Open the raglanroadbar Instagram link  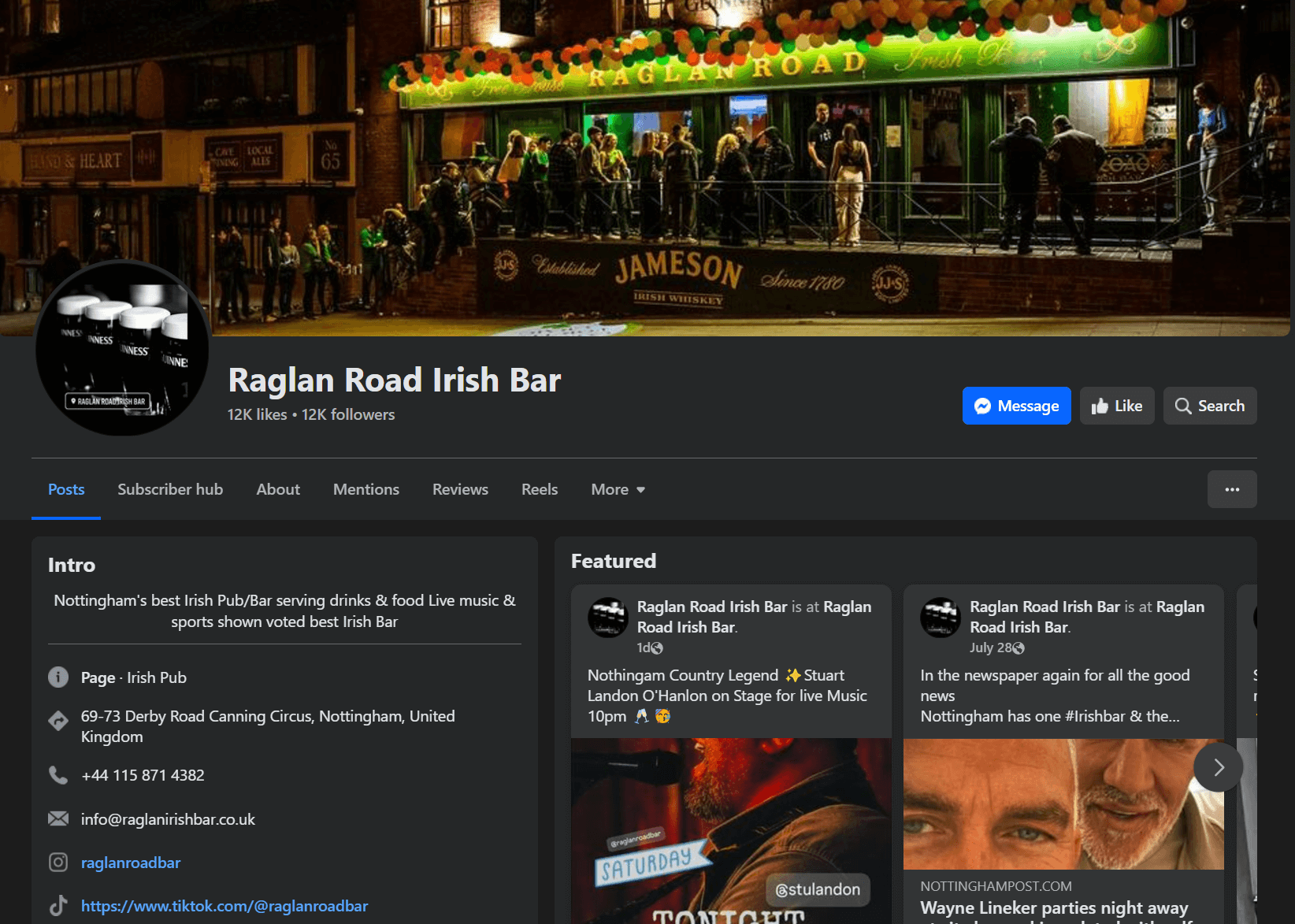[131, 863]
